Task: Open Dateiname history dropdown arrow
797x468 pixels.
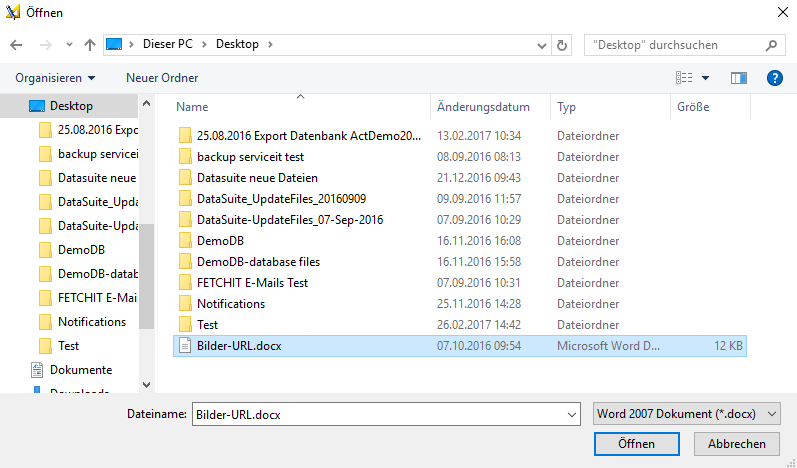Action: (x=572, y=415)
